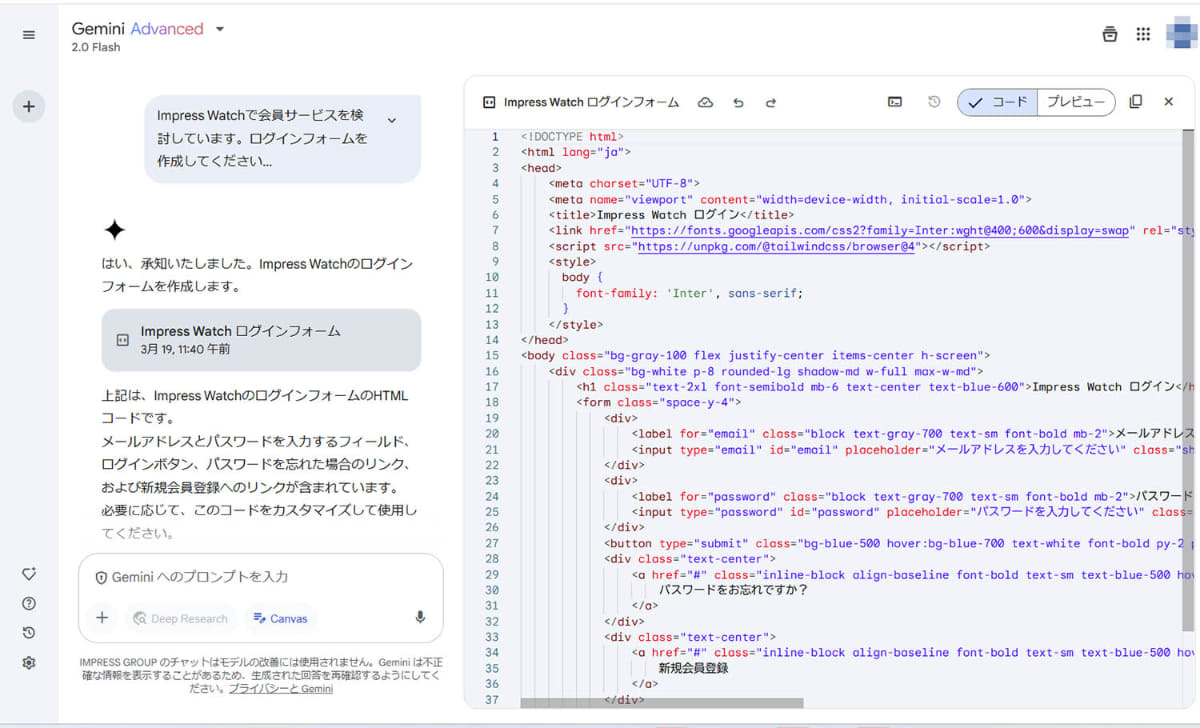Click the microphone icon for voice input
This screenshot has height=728, width=1200.
420,618
